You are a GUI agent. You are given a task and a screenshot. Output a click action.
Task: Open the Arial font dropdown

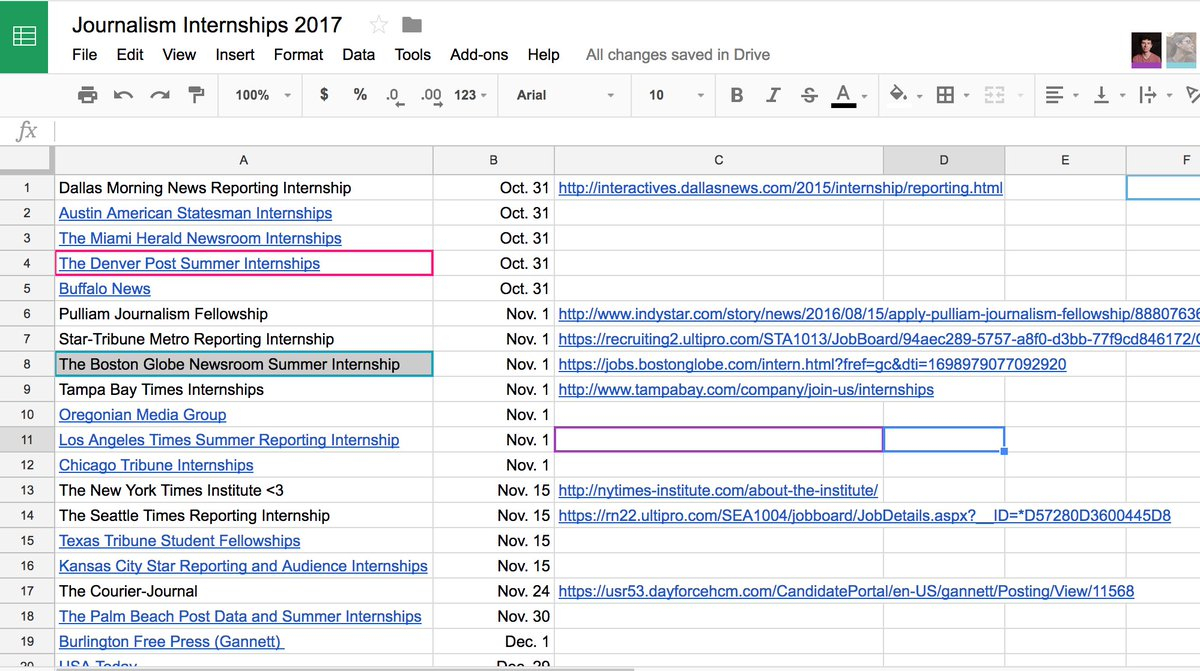pos(565,95)
